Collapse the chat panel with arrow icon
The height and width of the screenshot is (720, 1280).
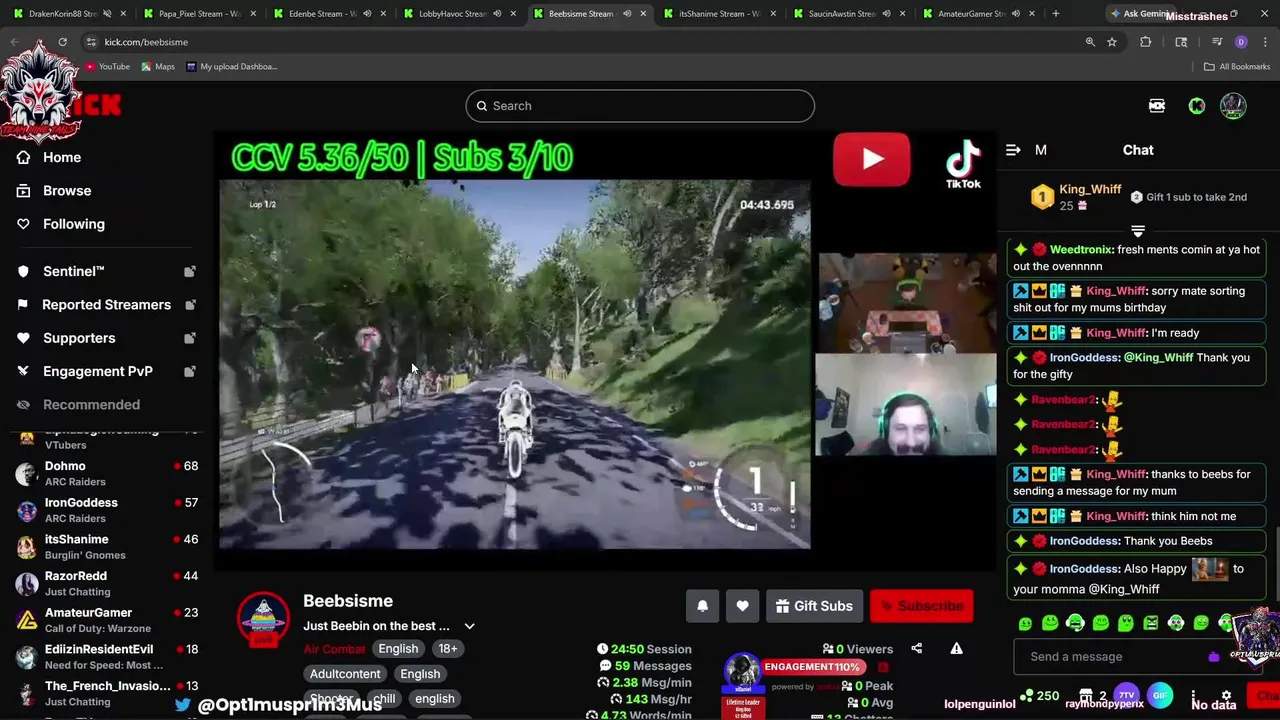pos(1013,150)
